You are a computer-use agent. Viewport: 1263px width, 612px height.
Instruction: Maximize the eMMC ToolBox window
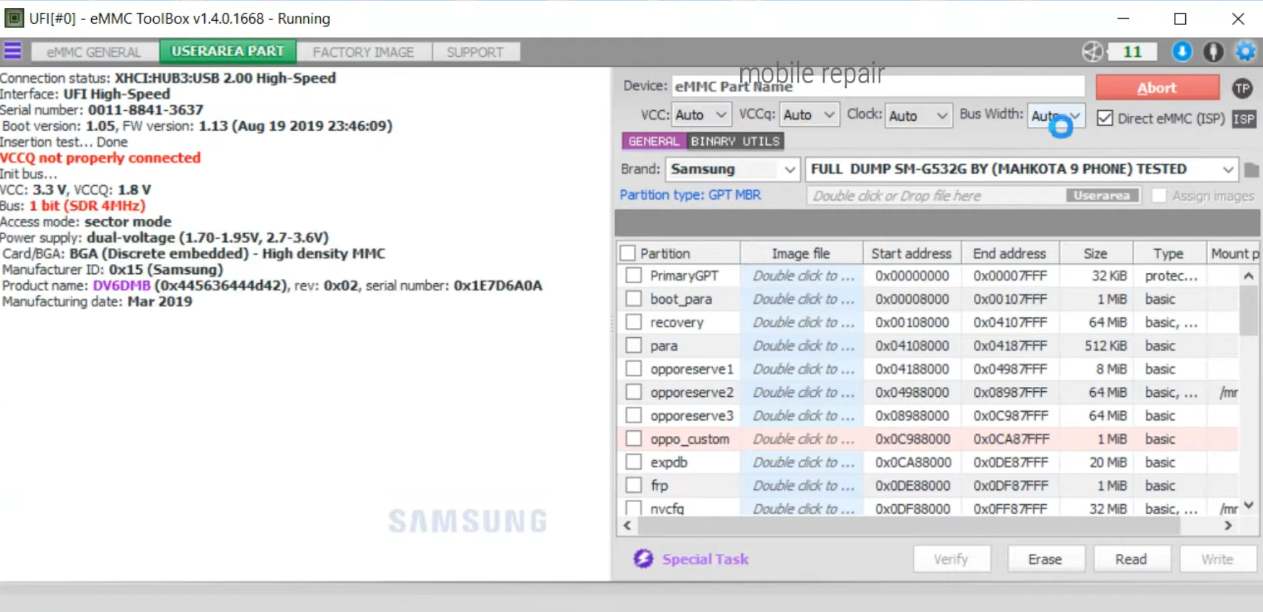tap(1180, 18)
